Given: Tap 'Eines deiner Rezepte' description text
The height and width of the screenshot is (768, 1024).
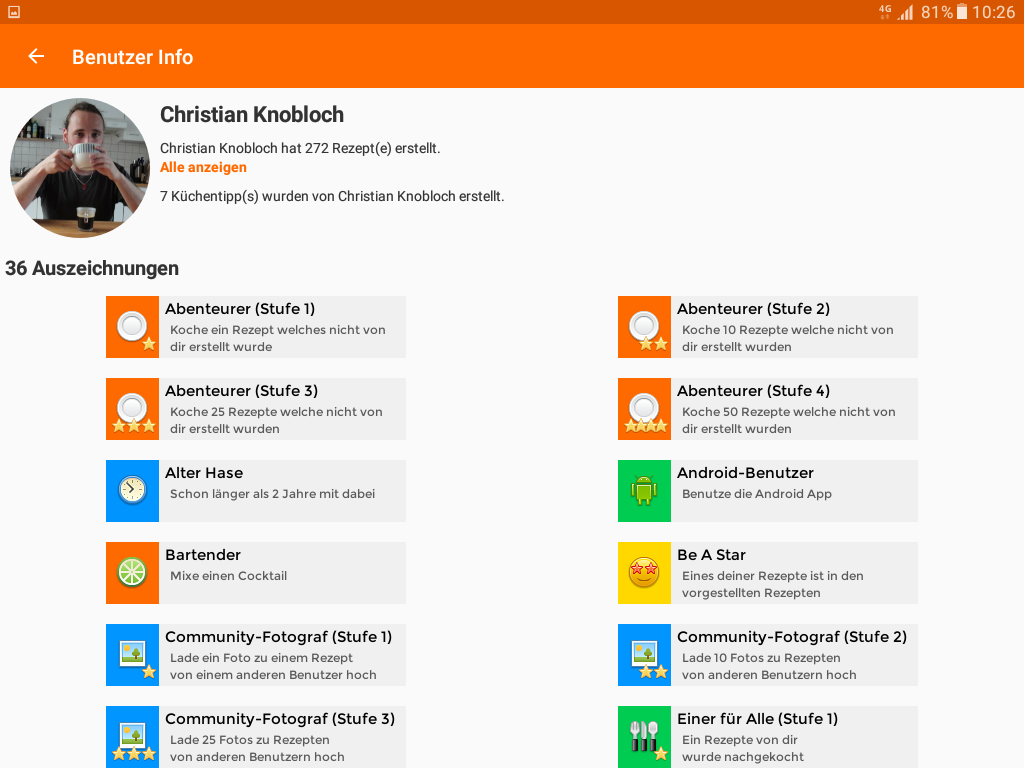Looking at the screenshot, I should pos(773,584).
